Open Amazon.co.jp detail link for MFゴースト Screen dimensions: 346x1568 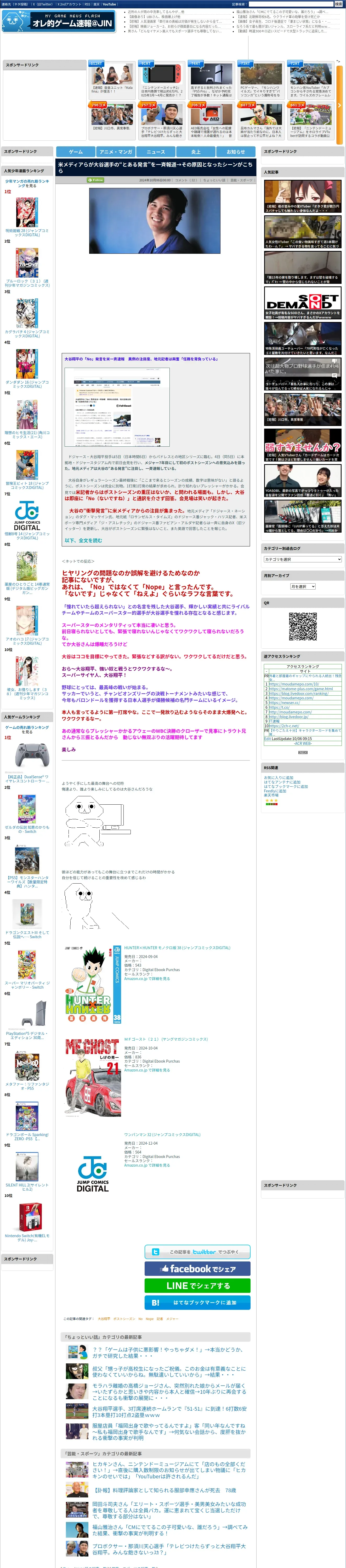click(x=147, y=1070)
